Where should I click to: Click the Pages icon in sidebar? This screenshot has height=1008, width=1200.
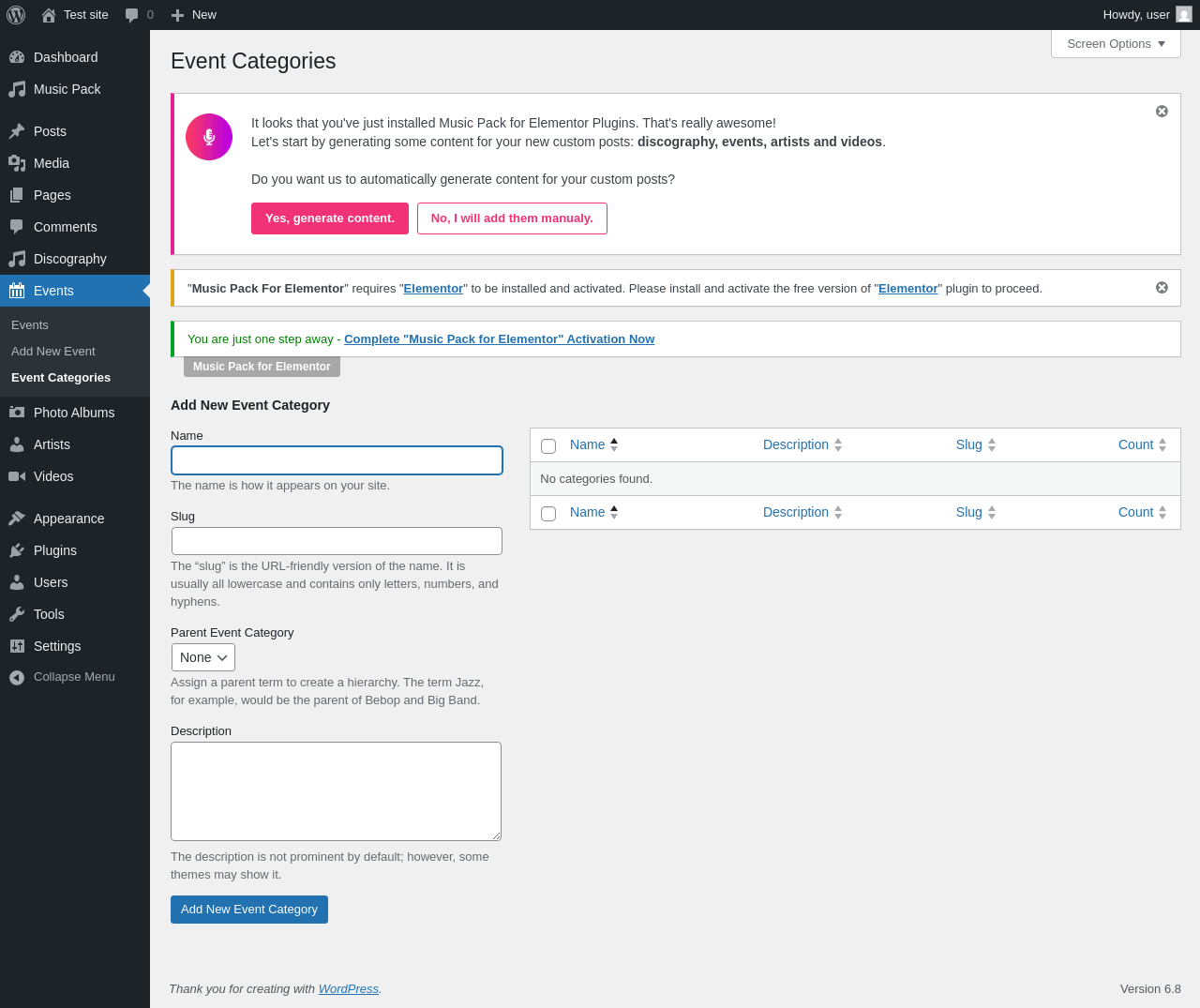pos(17,195)
